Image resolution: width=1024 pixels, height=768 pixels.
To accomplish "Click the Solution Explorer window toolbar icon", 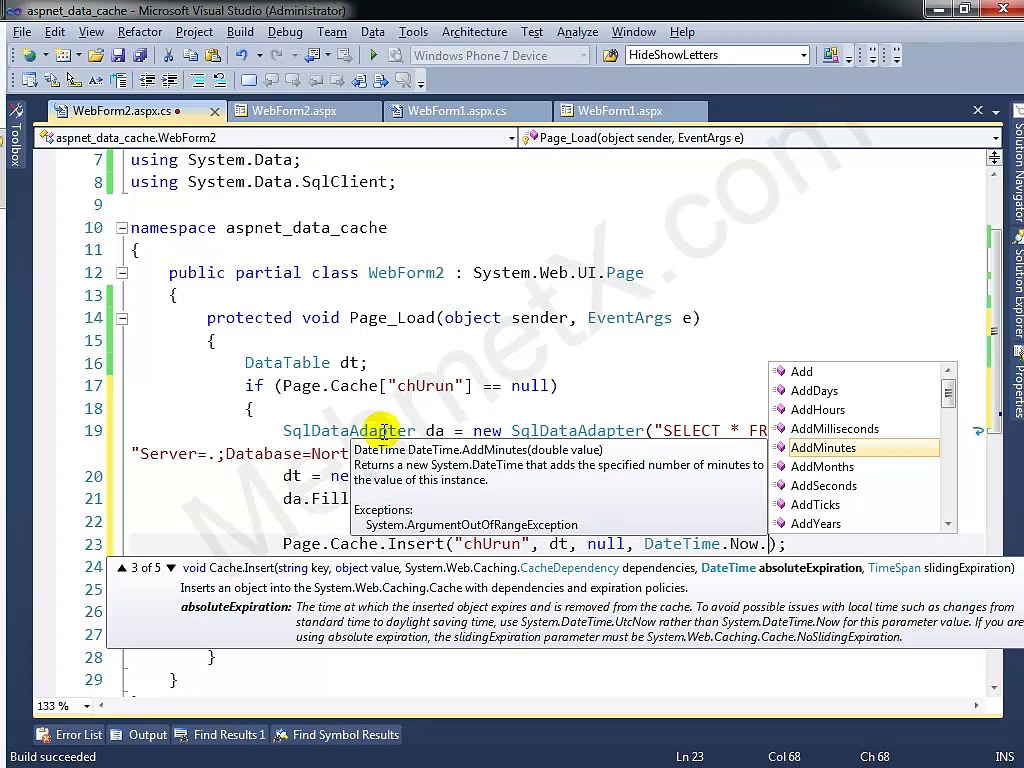I will [x=831, y=56].
